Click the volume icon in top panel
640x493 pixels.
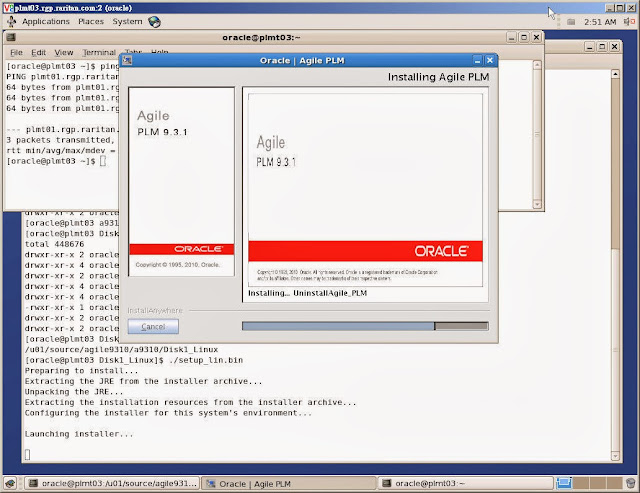click(x=629, y=22)
